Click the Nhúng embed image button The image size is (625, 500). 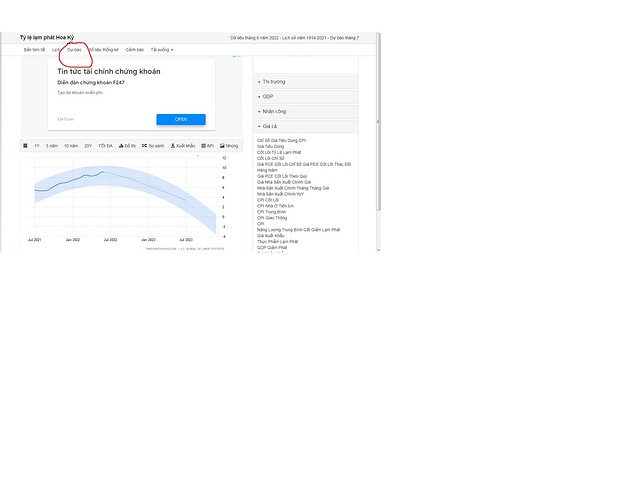click(230, 145)
